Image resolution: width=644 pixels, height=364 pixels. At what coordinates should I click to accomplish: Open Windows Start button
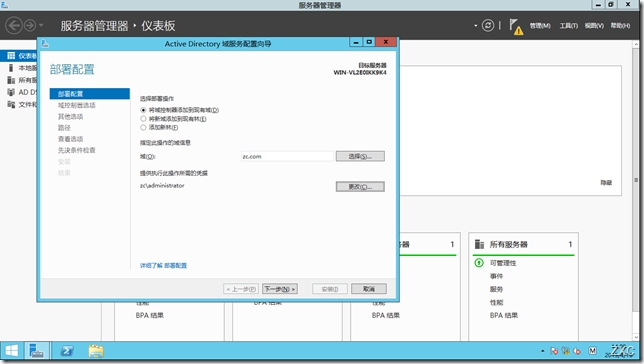pos(12,351)
